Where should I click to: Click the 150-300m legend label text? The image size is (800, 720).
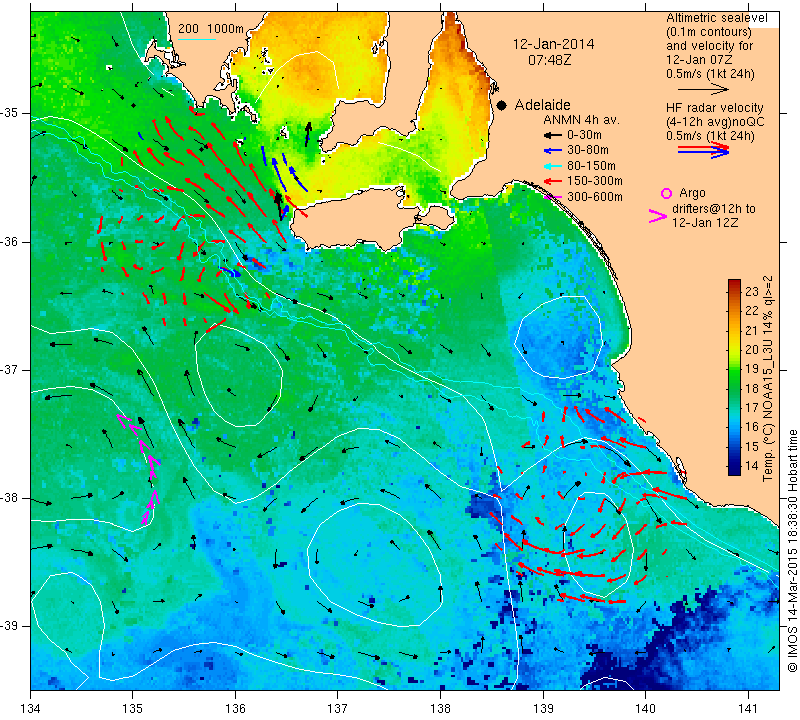(595, 181)
